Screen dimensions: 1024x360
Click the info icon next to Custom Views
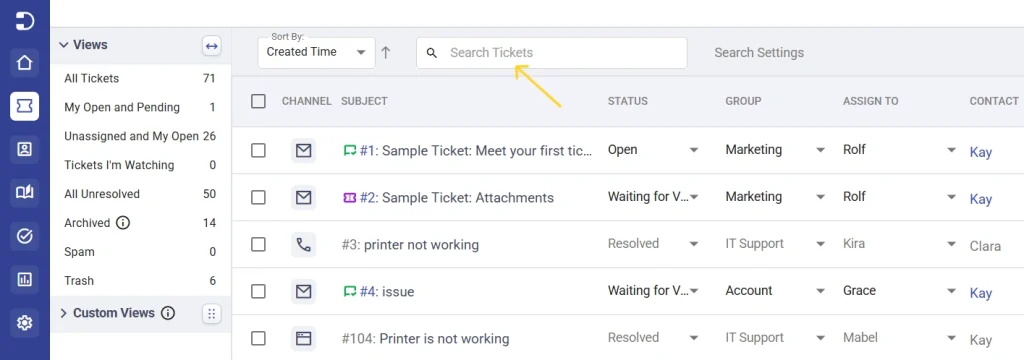168,313
